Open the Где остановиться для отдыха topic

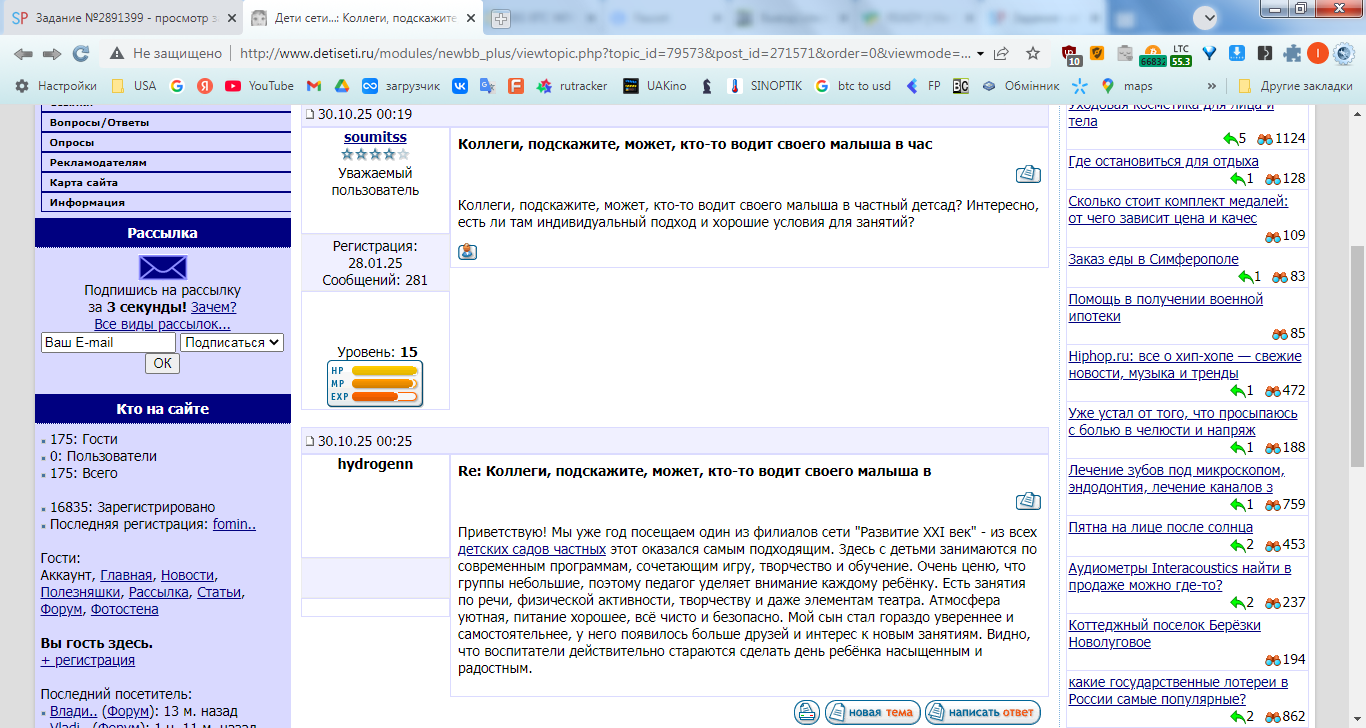point(1164,161)
